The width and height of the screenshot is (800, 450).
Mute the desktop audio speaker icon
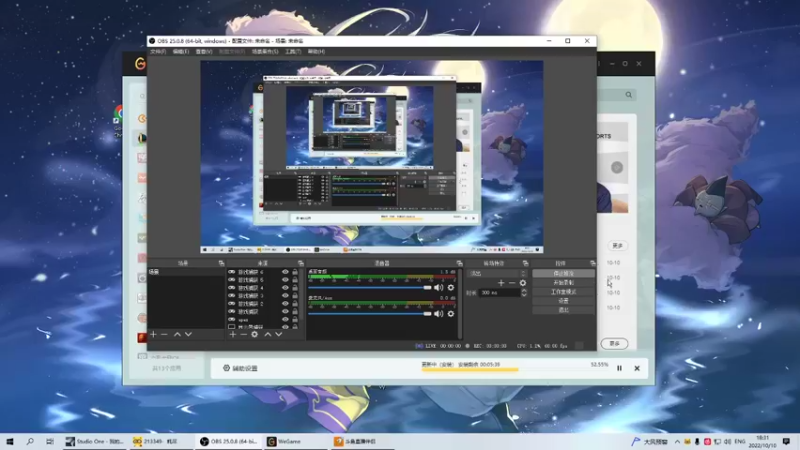[x=438, y=288]
